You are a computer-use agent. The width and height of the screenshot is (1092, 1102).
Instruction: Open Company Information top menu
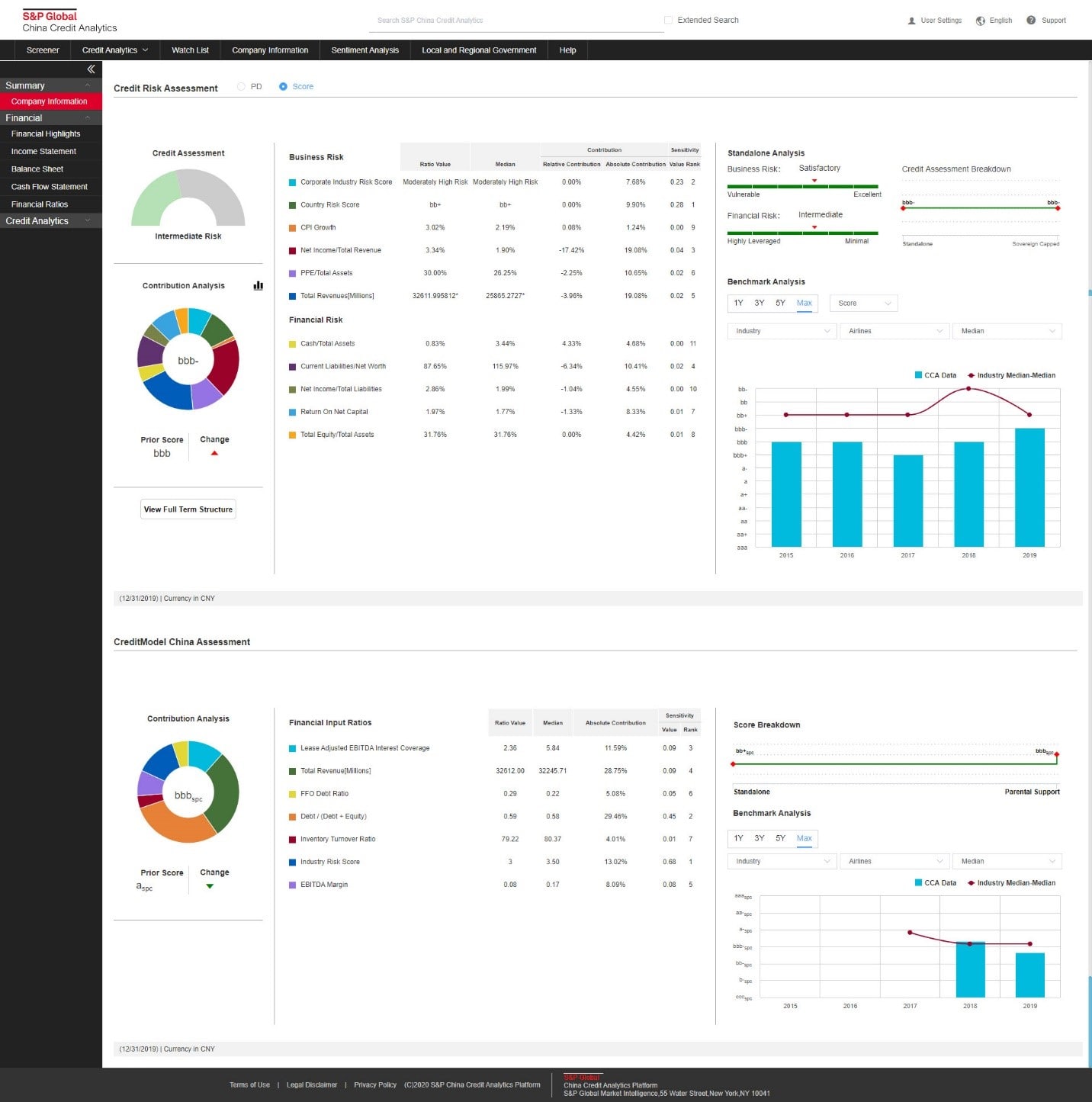[270, 50]
